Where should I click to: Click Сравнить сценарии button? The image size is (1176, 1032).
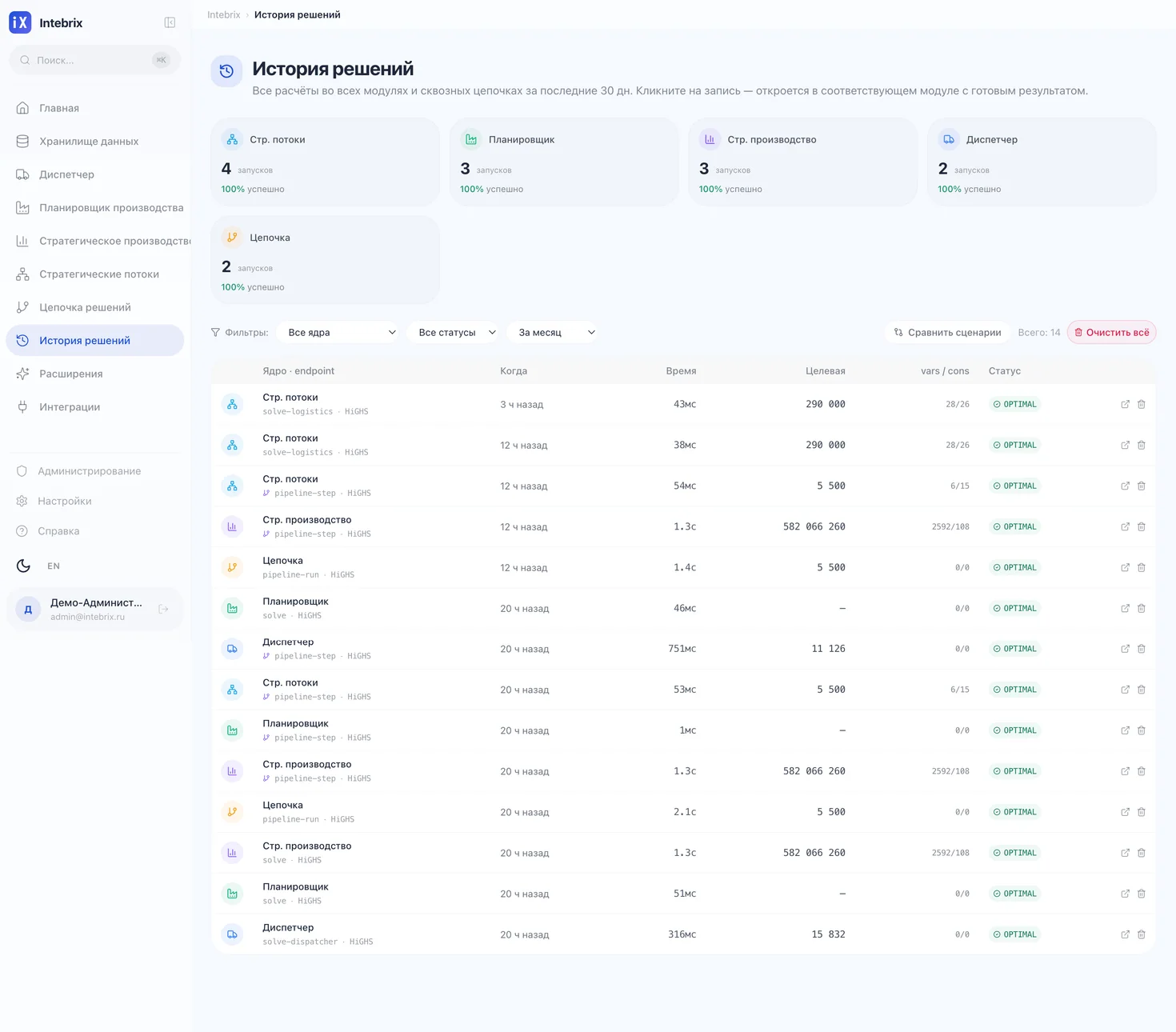click(947, 333)
